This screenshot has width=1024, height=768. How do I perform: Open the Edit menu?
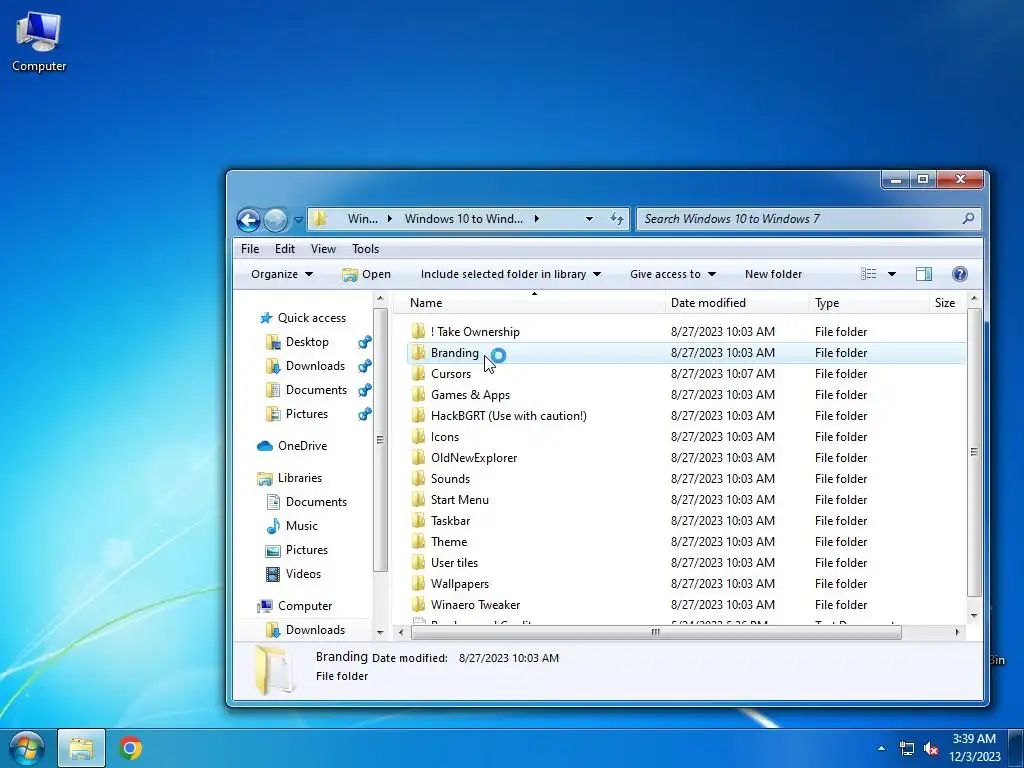coord(285,249)
